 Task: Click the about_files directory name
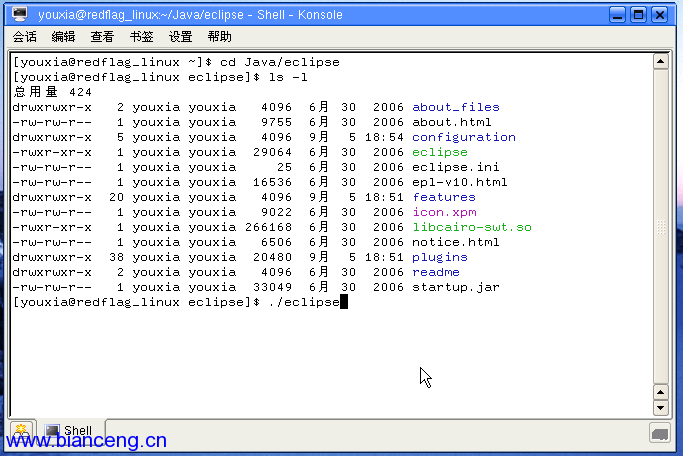pos(456,107)
